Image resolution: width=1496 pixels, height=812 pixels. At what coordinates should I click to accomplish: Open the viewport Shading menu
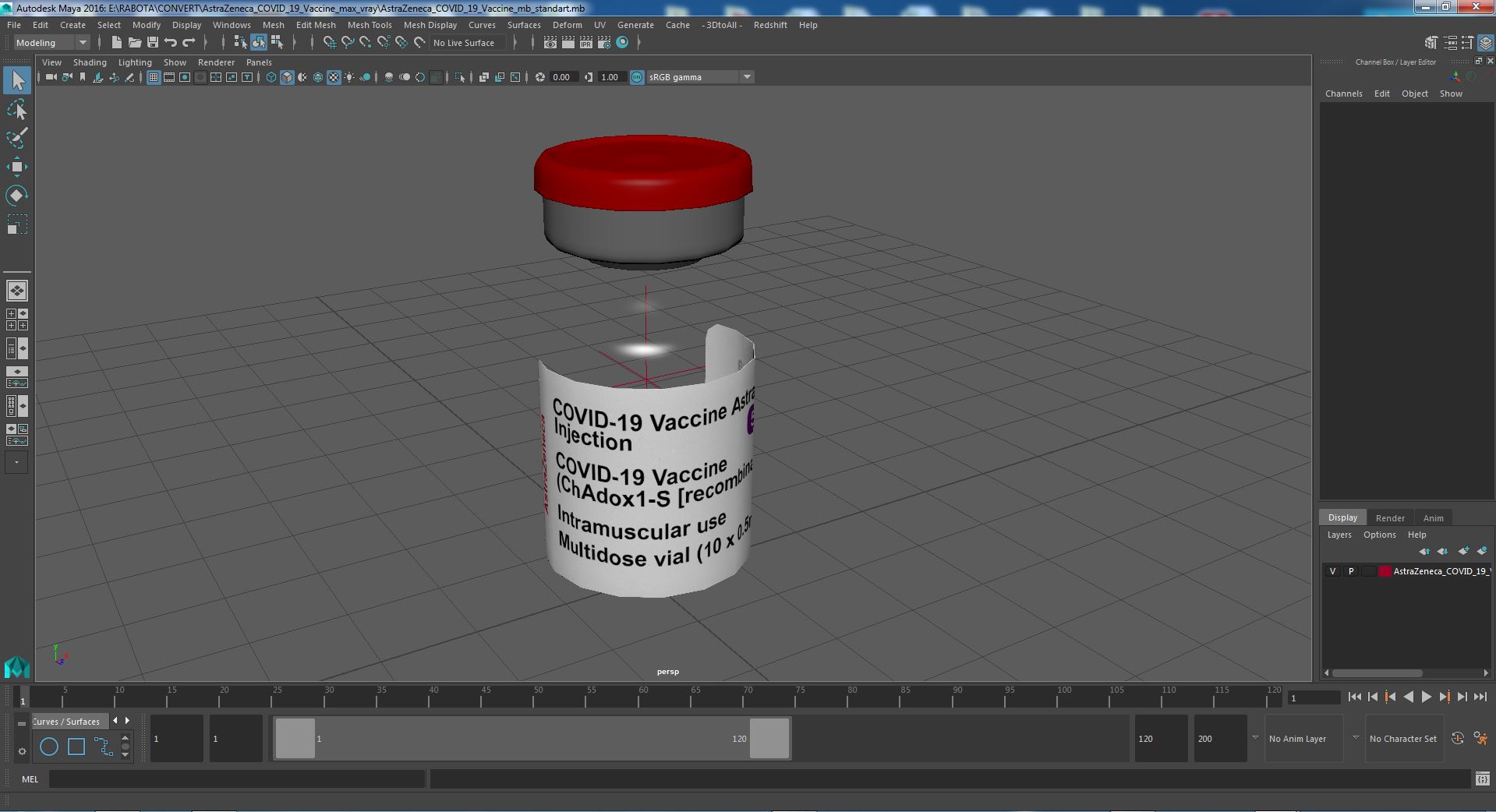click(x=90, y=62)
